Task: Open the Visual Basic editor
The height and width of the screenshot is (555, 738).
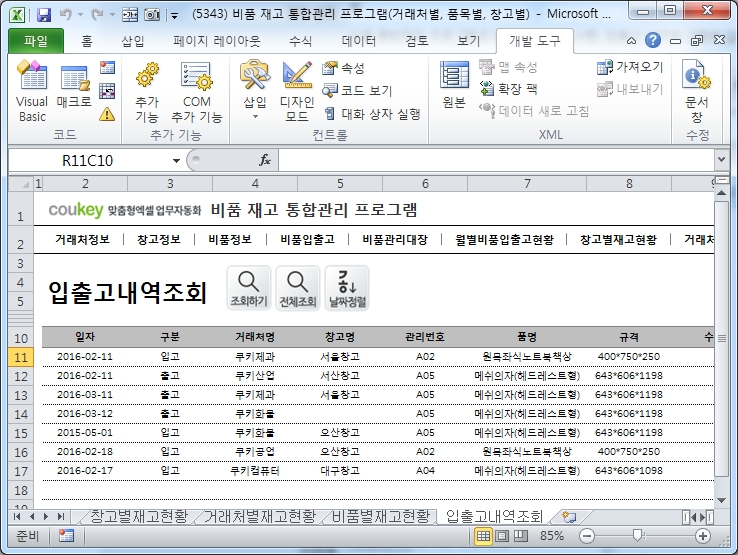Action: tap(32, 91)
